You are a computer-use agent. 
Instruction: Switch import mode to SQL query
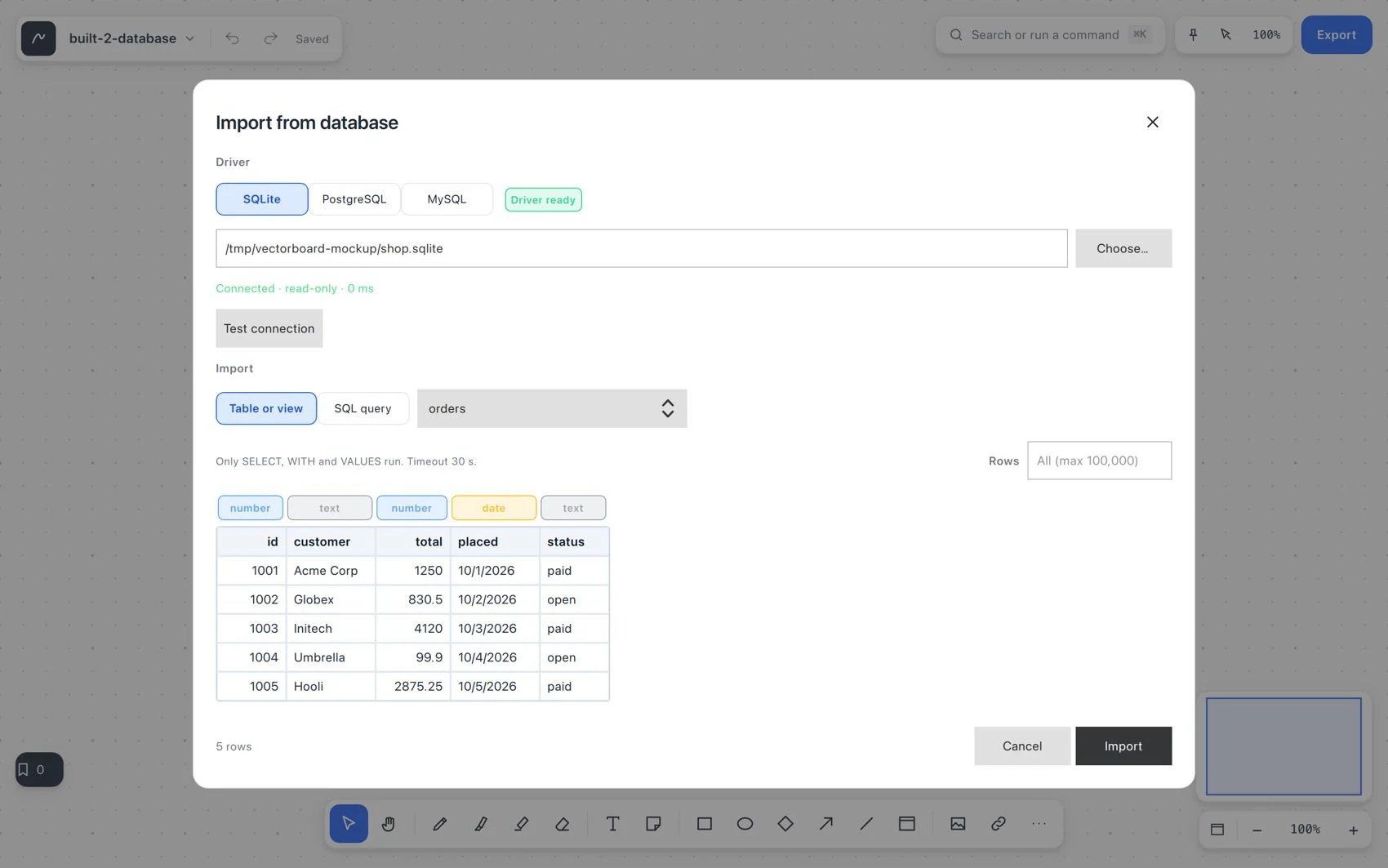[x=363, y=408]
